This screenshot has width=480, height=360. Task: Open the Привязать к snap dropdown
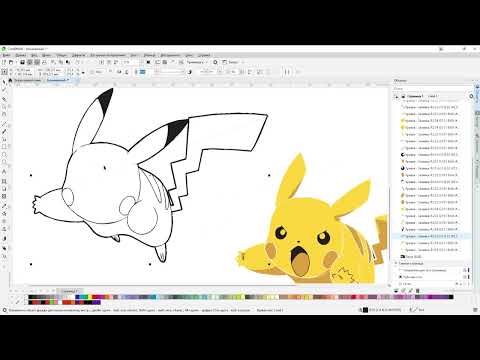[x=196, y=62]
